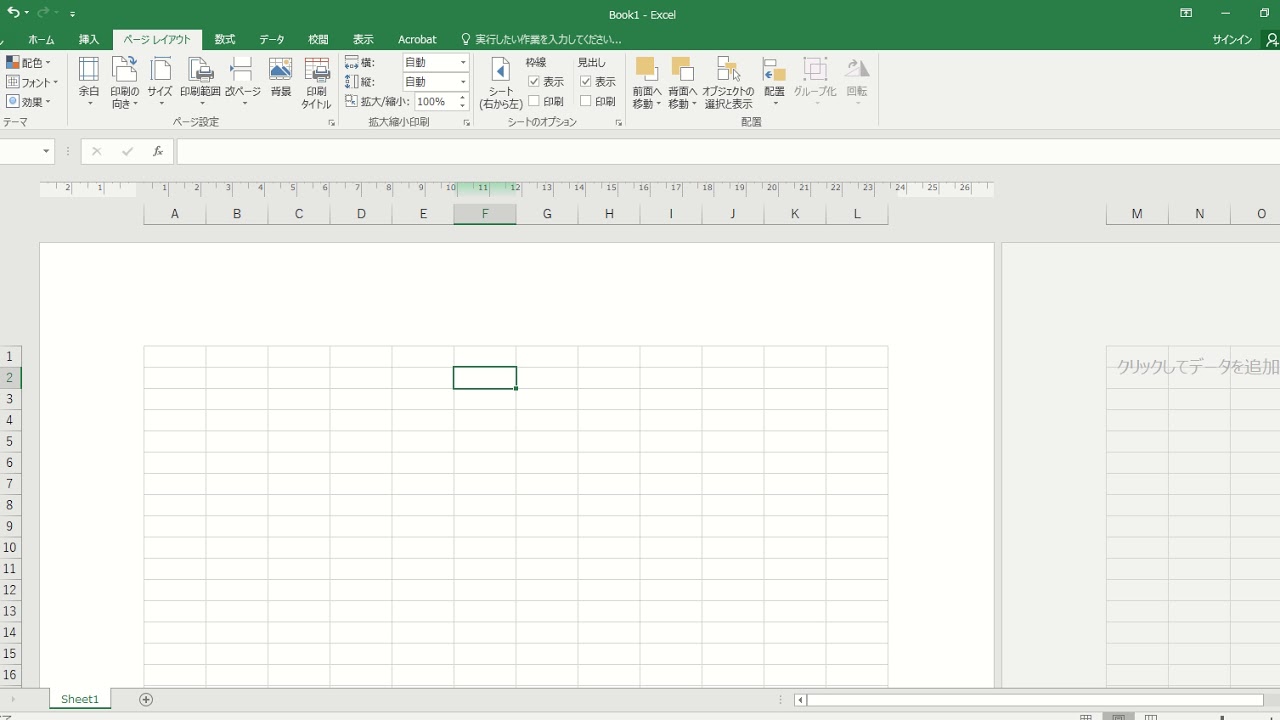Image resolution: width=1280 pixels, height=720 pixels.
Task: Toggle 枠線 表示 gridlines view checkbox
Action: (534, 81)
